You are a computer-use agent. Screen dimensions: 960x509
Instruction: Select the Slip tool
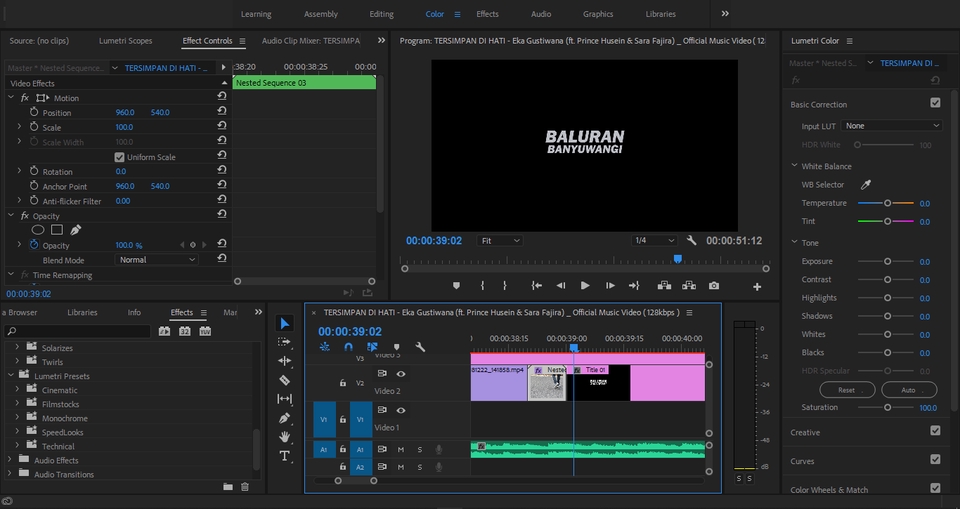[x=284, y=399]
